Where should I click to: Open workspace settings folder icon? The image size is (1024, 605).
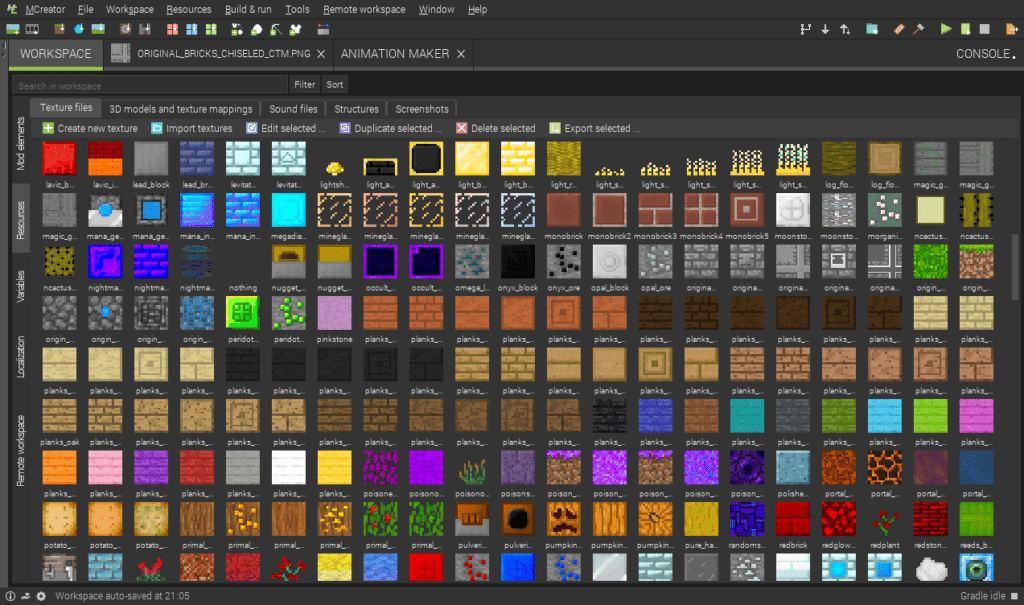(x=872, y=29)
